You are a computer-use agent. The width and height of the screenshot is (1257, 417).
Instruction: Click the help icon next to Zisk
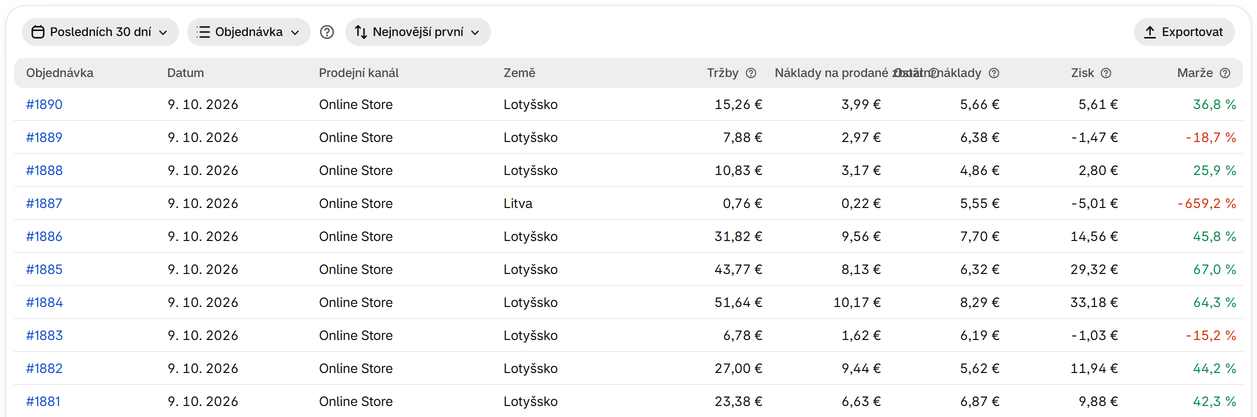pos(1106,73)
